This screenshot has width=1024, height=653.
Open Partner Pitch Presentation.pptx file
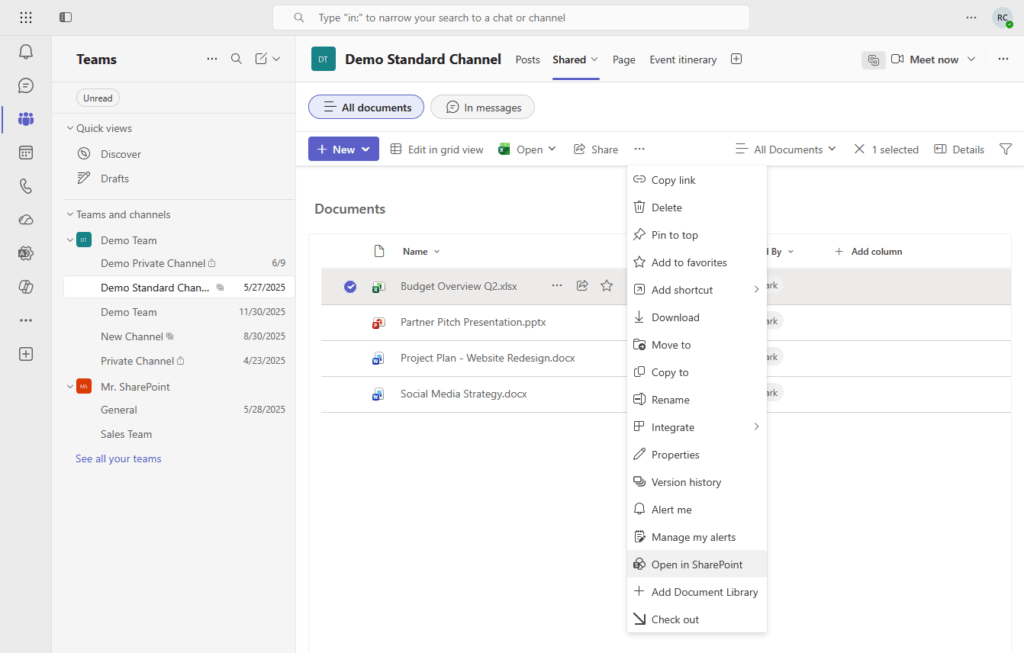click(x=473, y=322)
